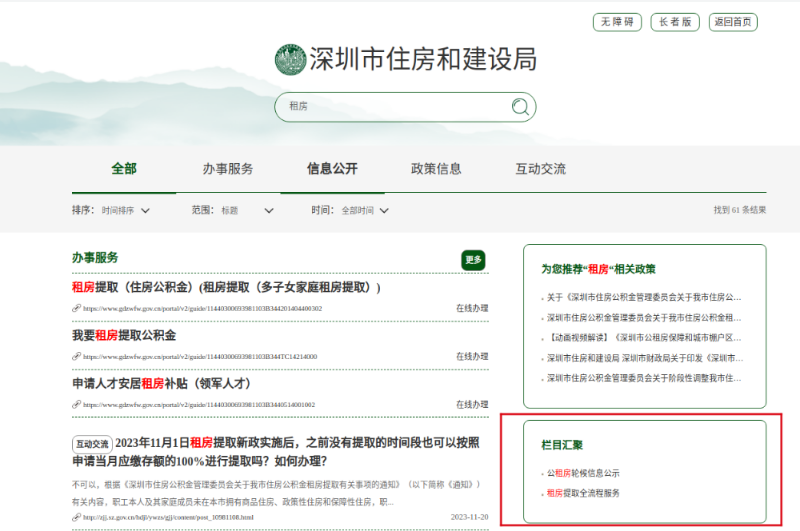Select the 信息公开 tab

click(332, 169)
